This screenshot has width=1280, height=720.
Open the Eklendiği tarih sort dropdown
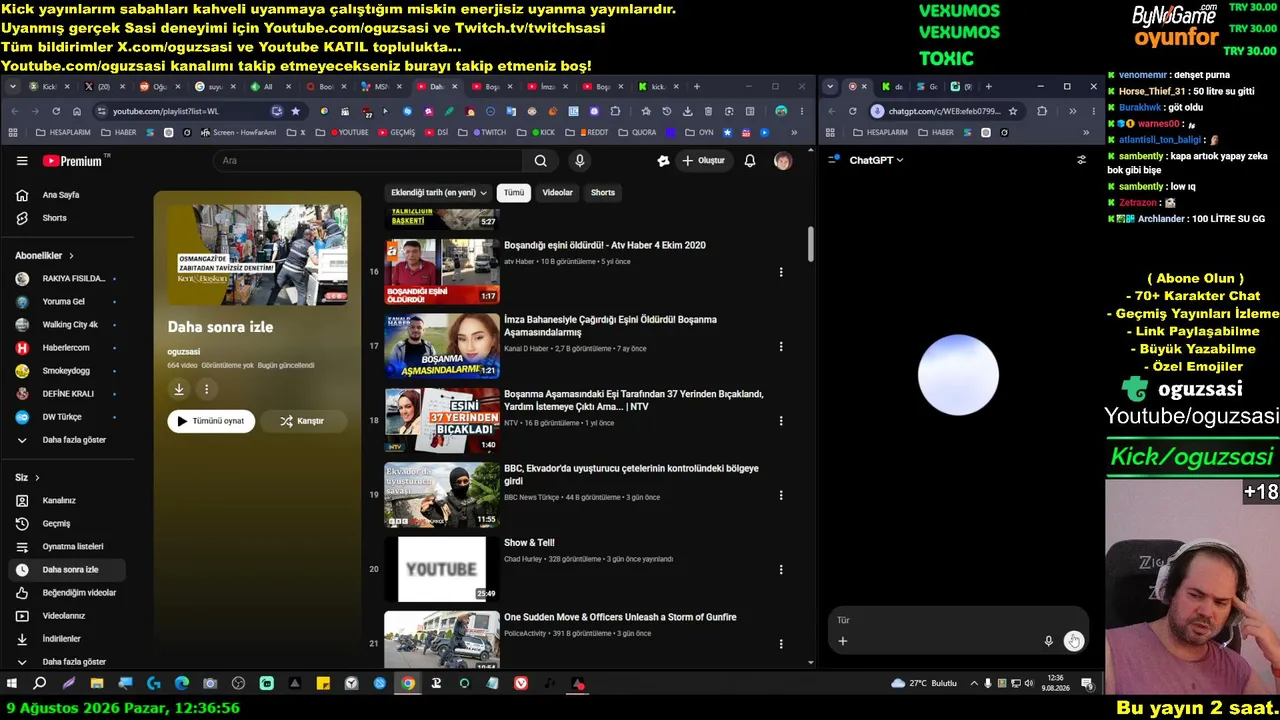[x=439, y=192]
